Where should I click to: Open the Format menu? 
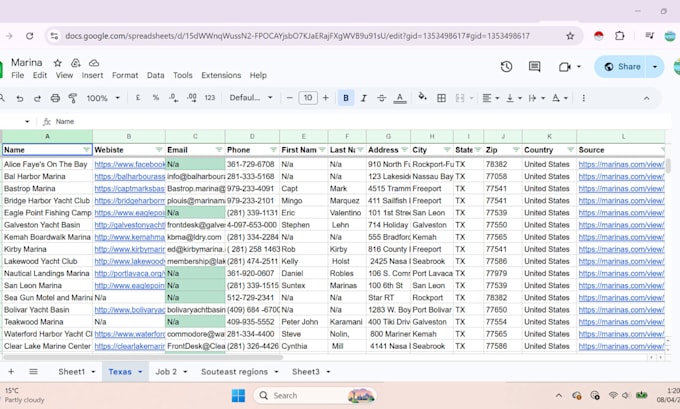click(125, 75)
